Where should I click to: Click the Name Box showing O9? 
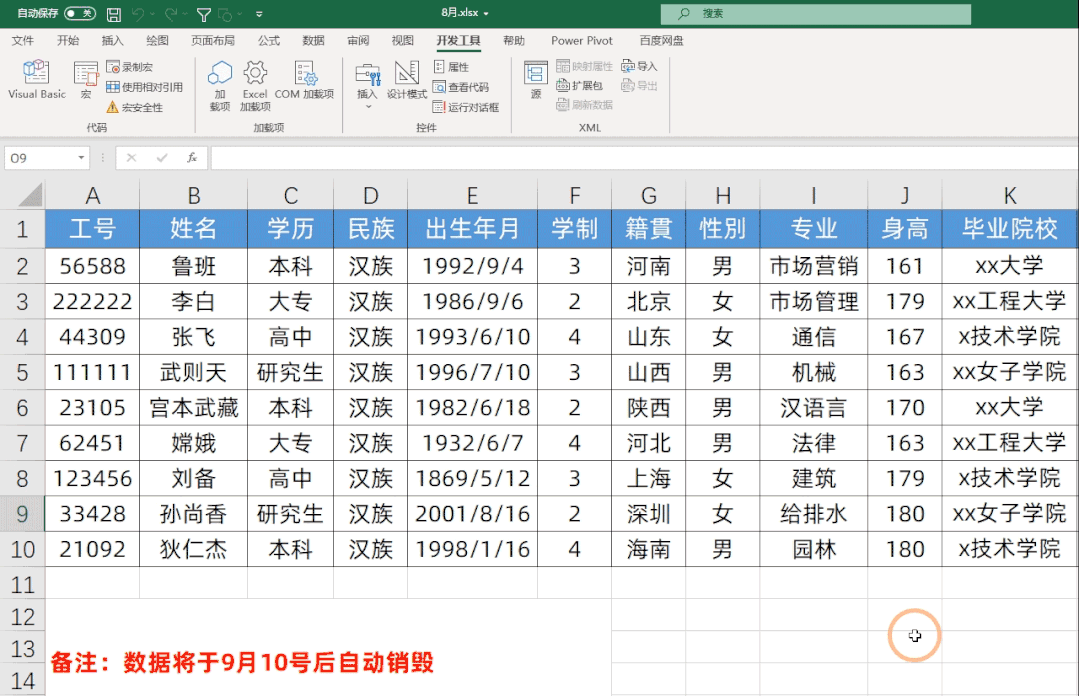40,158
